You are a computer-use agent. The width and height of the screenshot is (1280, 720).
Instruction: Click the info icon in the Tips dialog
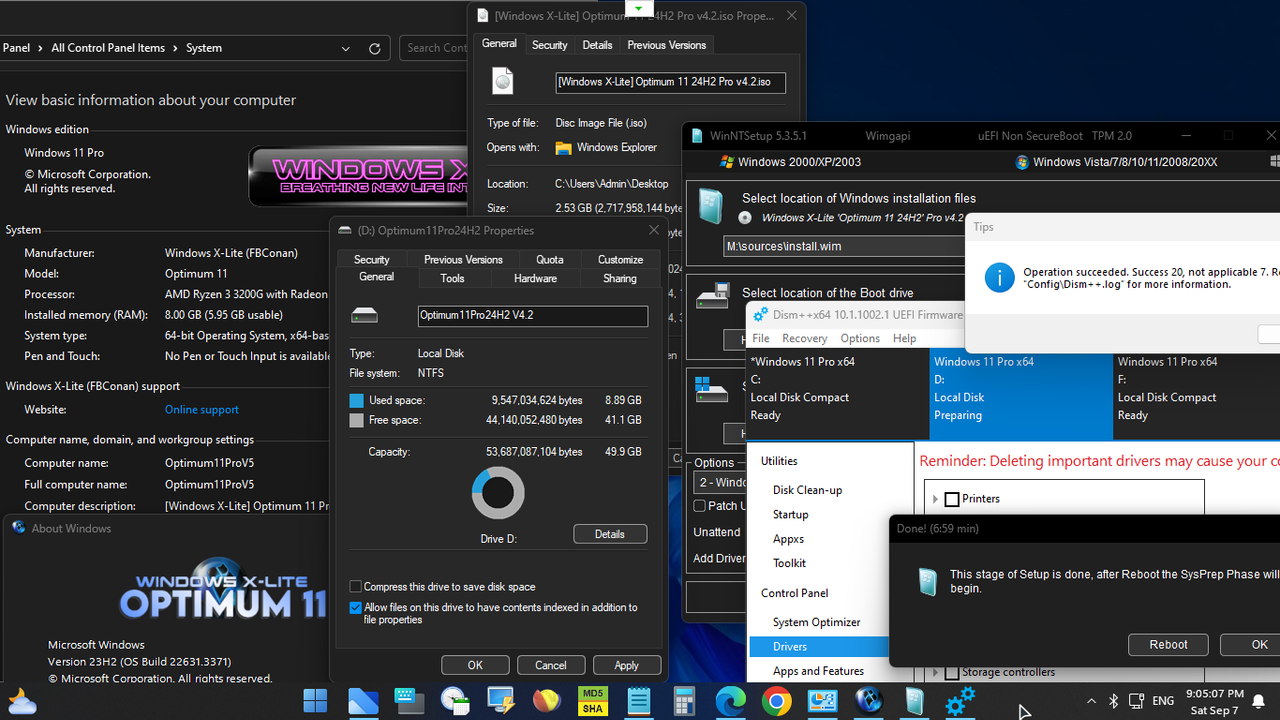[999, 277]
